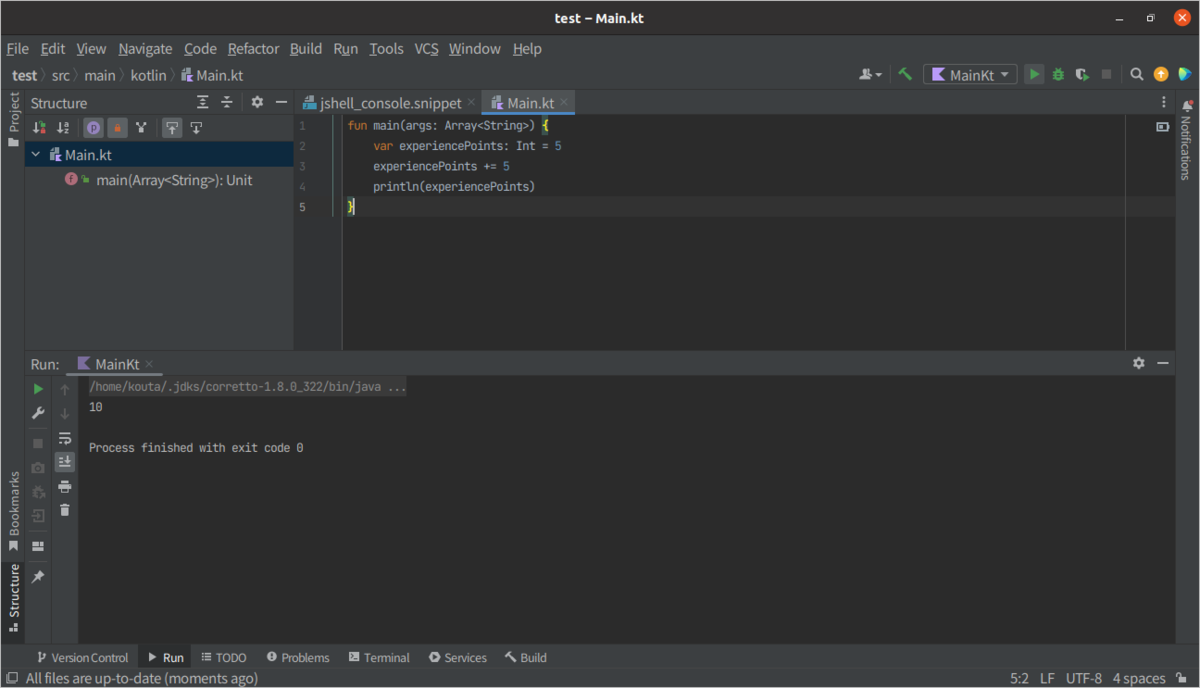Open the Tools menu
Screen dimensions: 1200x688
point(386,48)
